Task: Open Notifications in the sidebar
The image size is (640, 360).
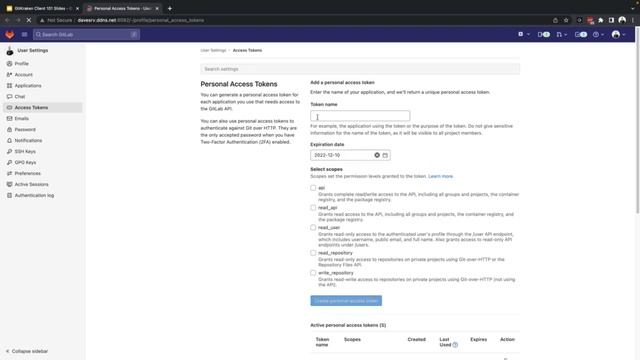Action: (x=28, y=140)
